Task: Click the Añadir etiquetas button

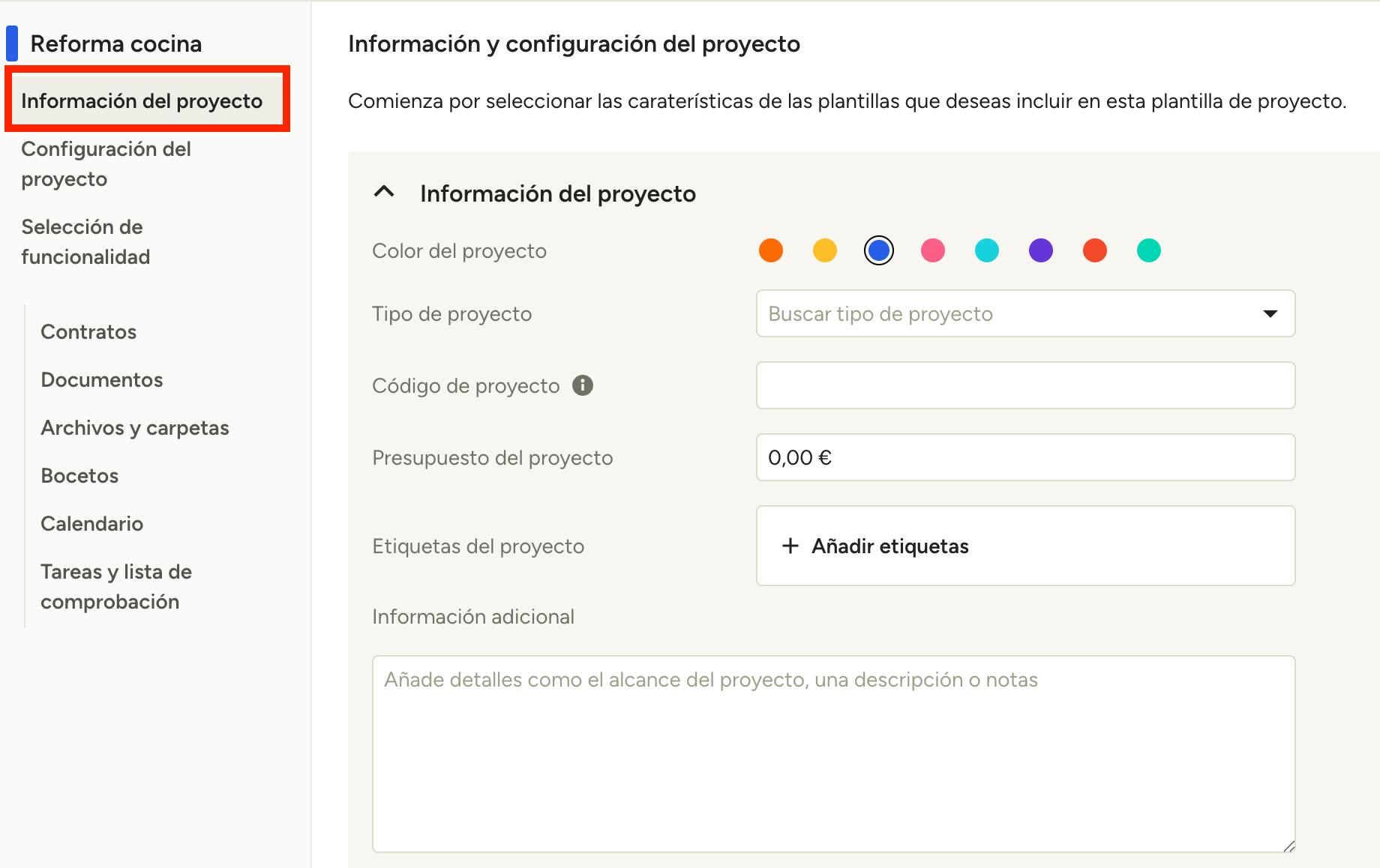Action: point(889,546)
